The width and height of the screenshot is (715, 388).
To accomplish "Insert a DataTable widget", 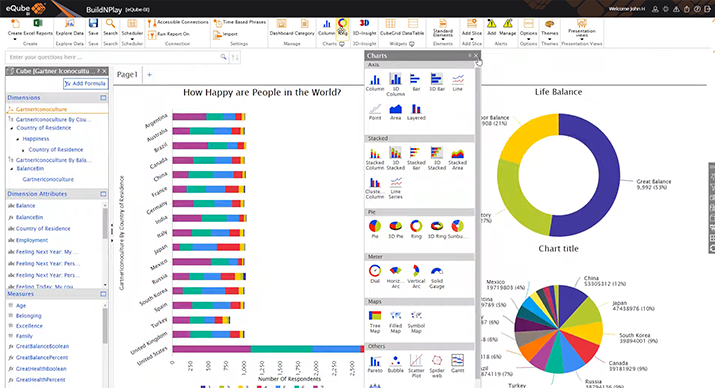I will (413, 27).
